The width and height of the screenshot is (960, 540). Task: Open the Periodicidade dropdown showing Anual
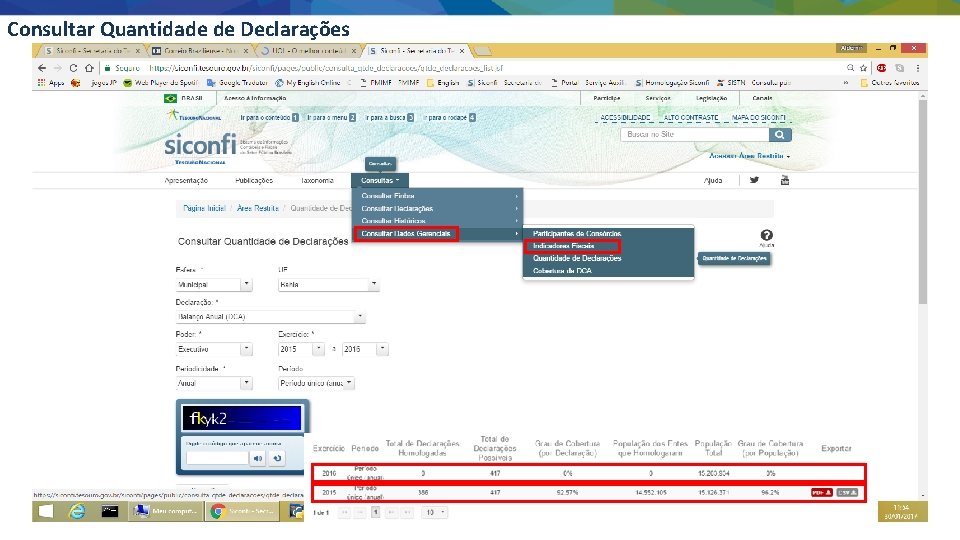(x=214, y=383)
